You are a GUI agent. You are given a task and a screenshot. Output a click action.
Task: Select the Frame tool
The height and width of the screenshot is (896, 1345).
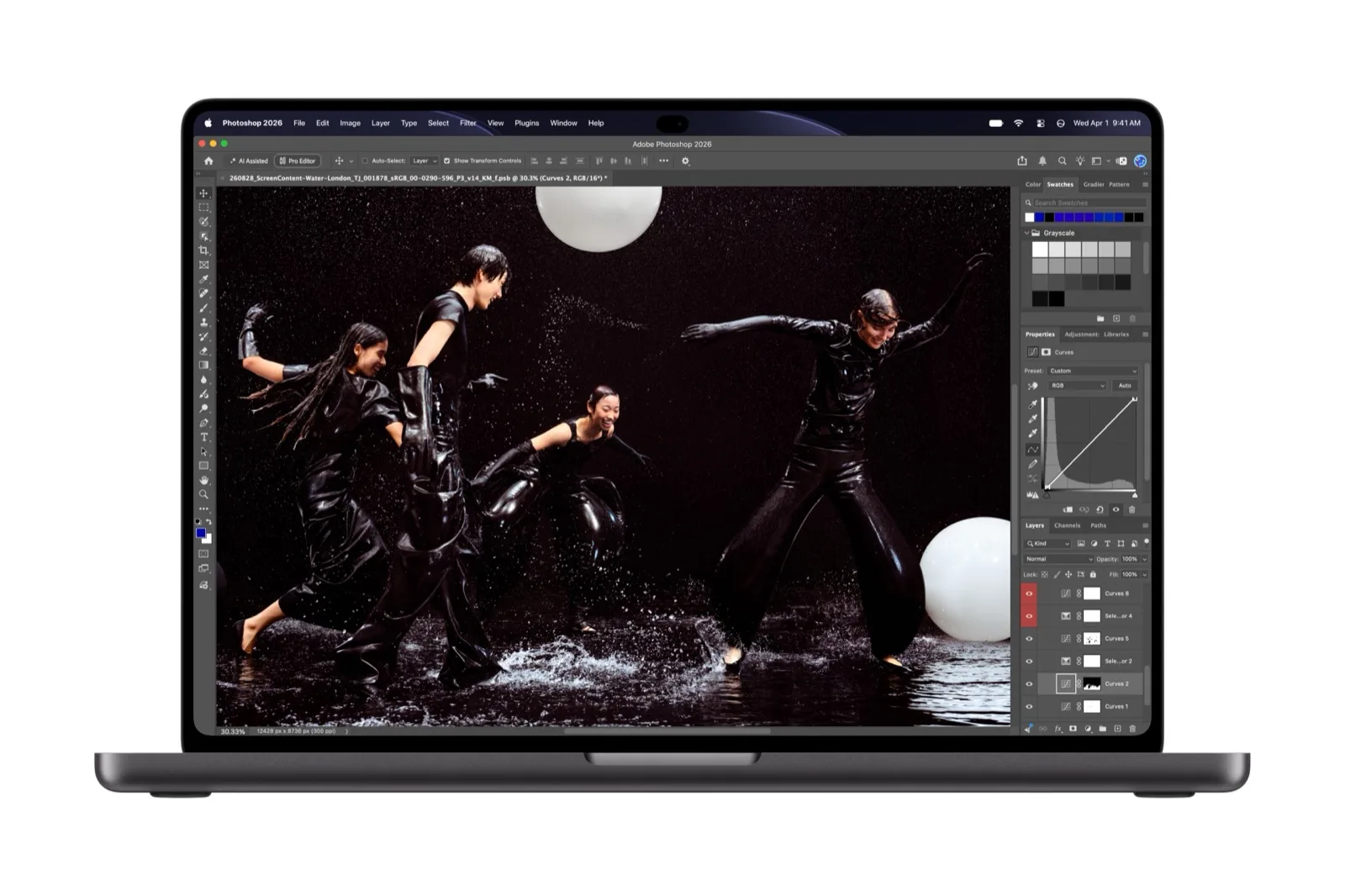click(x=203, y=265)
